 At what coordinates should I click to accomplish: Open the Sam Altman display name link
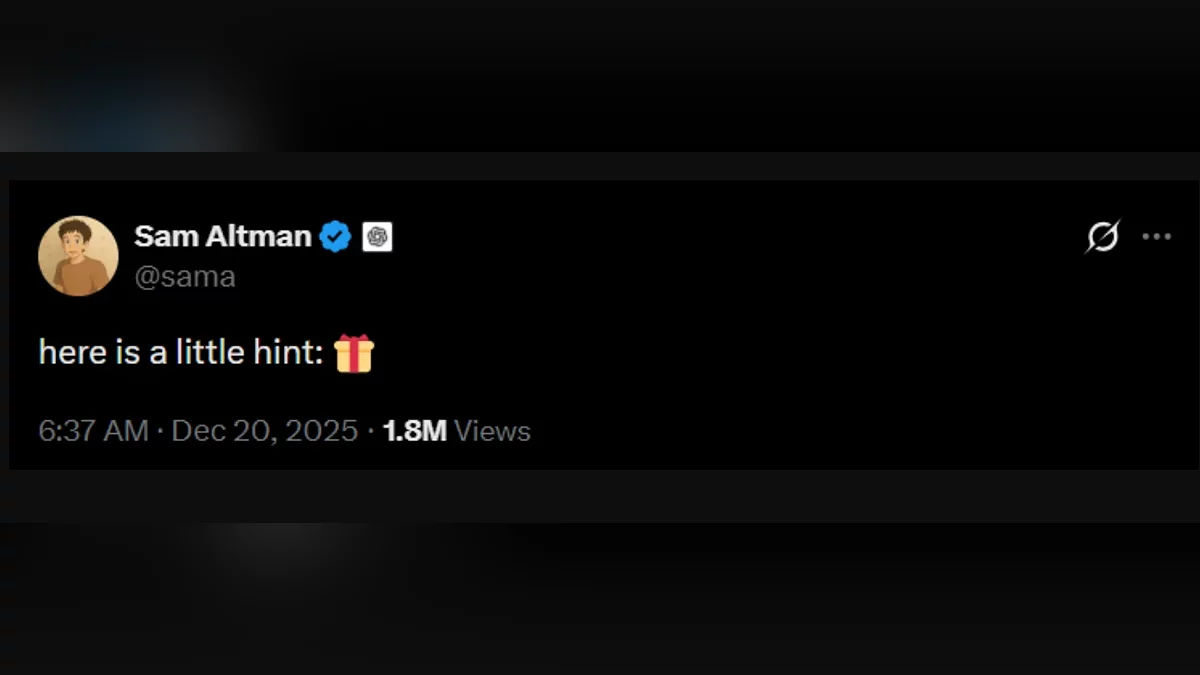tap(222, 237)
